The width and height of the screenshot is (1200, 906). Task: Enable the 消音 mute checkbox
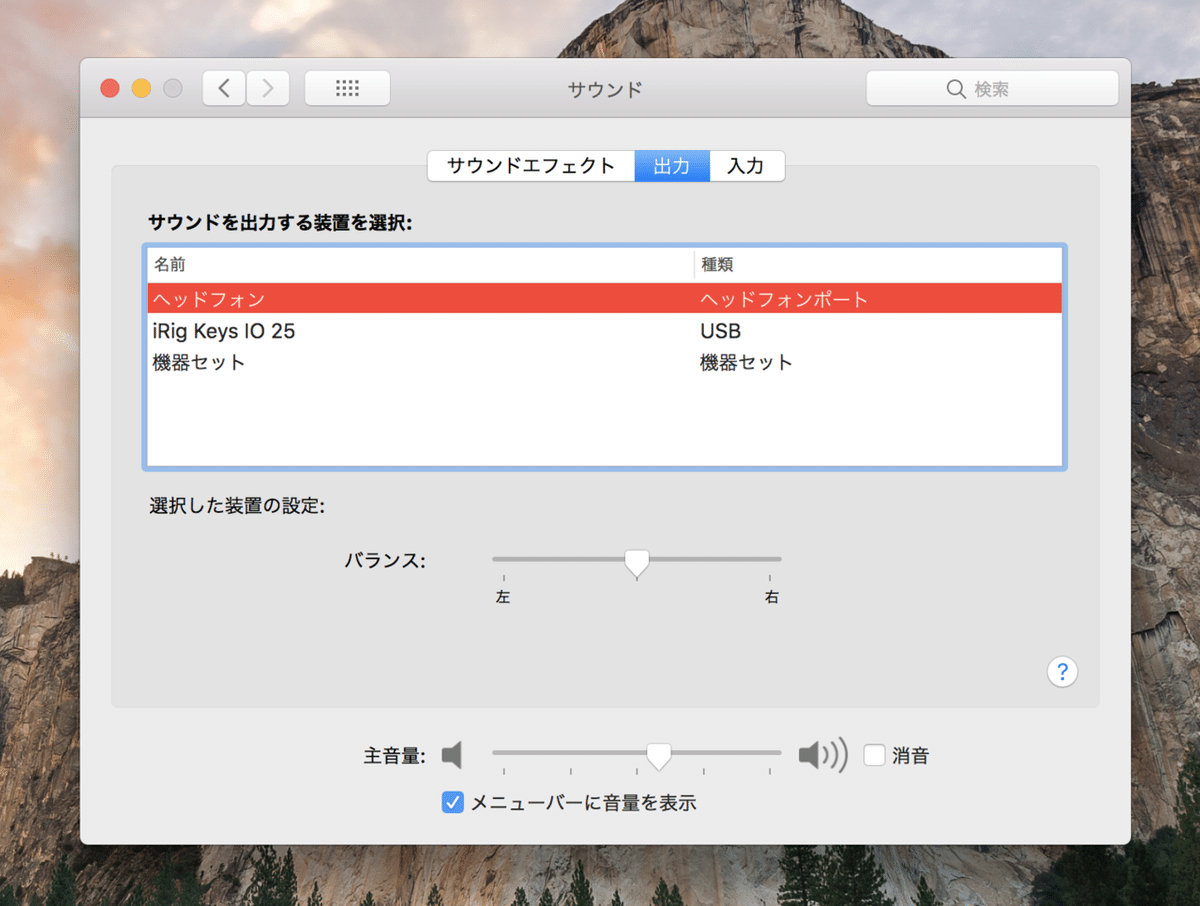(x=874, y=755)
